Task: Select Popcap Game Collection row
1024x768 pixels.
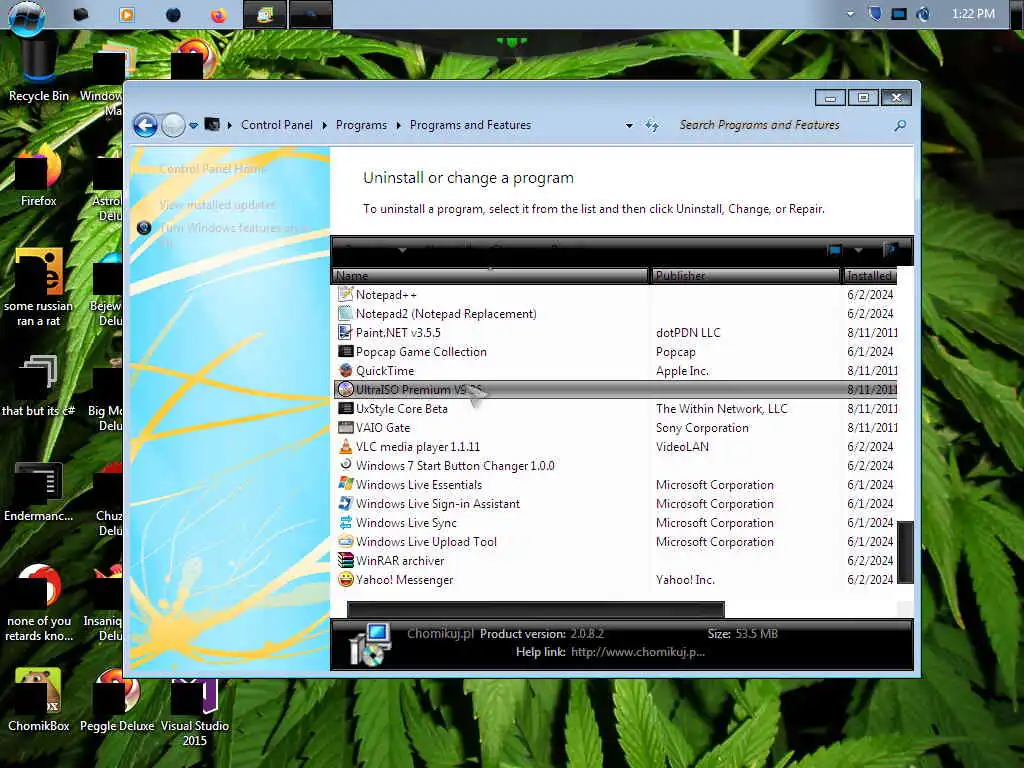Action: tap(616, 351)
